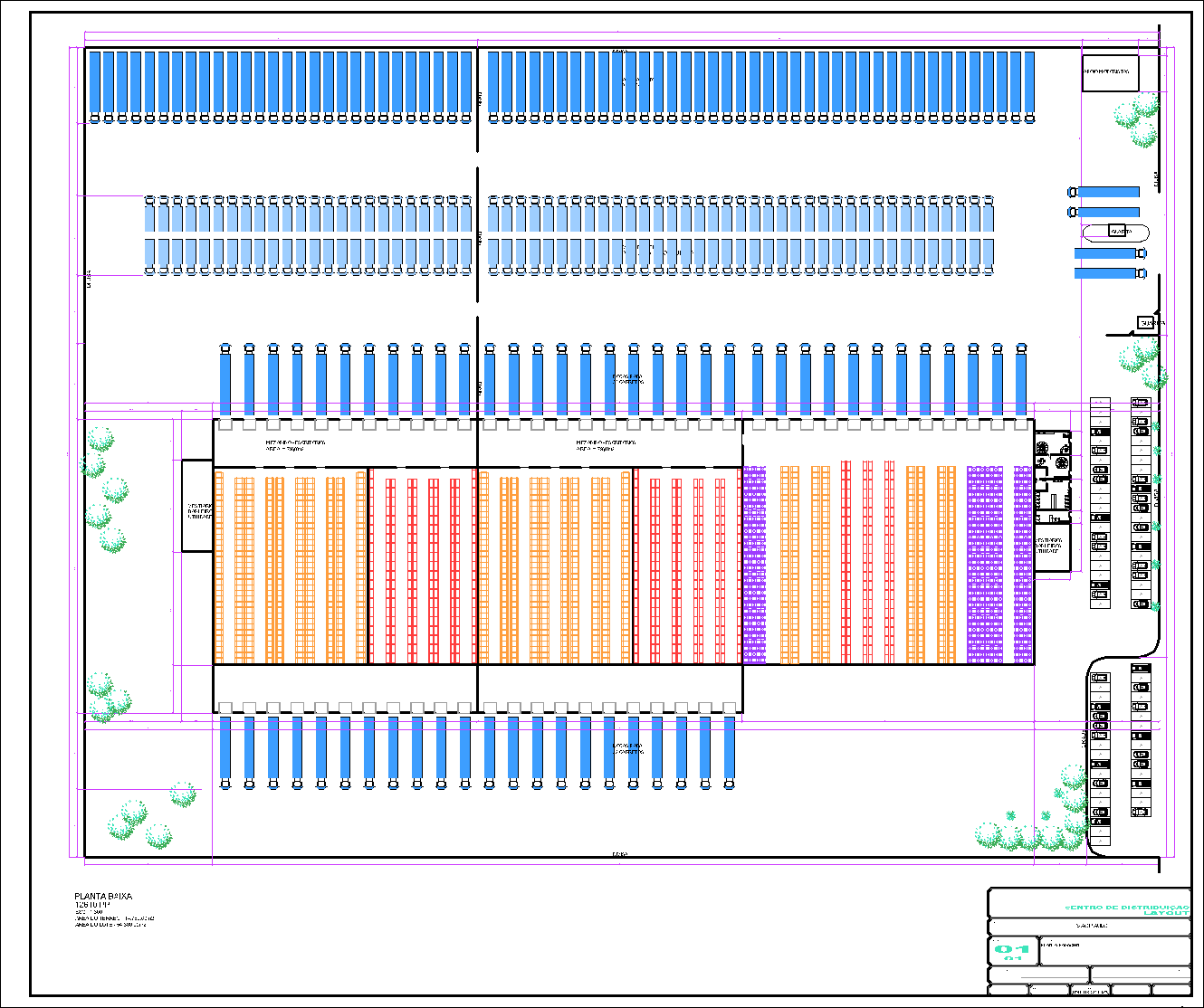Select the wide purple storage block near the right wall

point(984,566)
